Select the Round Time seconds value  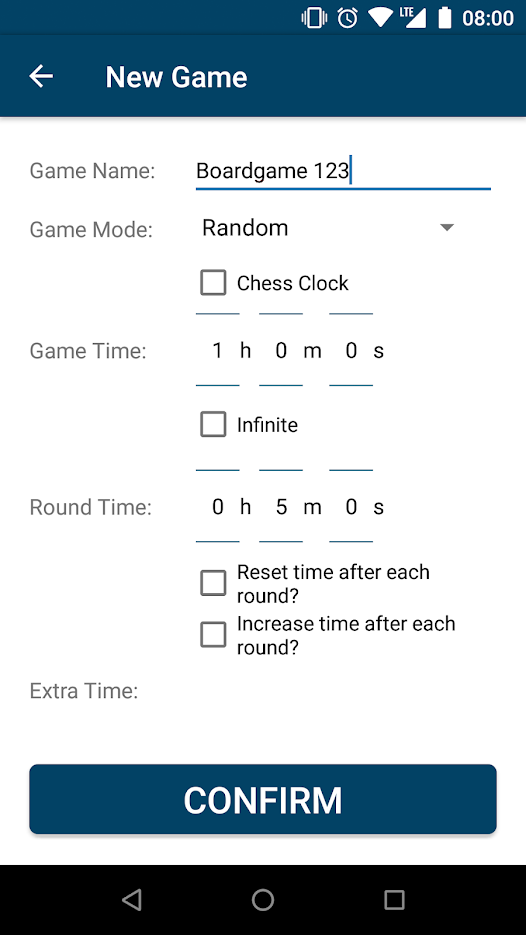coord(351,507)
